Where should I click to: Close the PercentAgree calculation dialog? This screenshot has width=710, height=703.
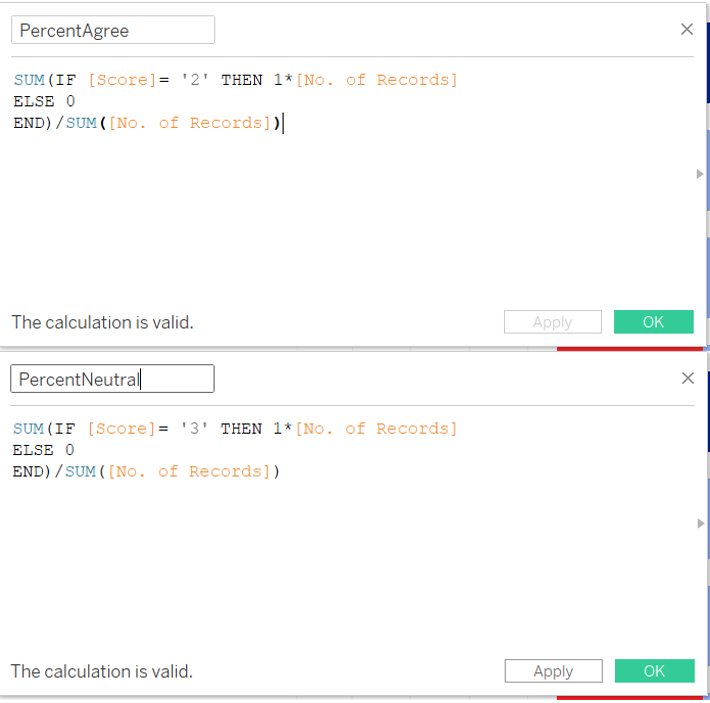687,30
